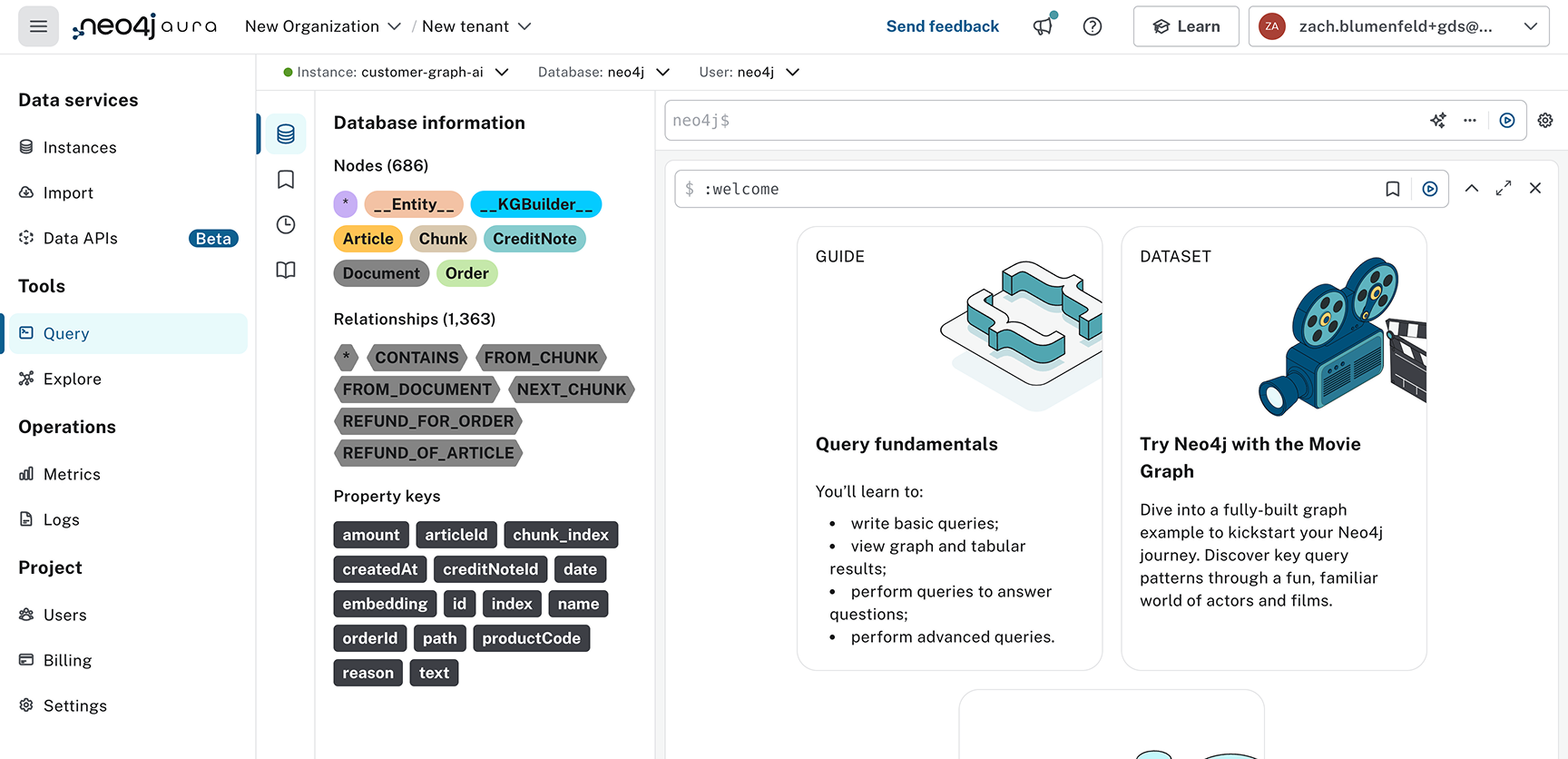1568x759 pixels.
Task: Open the Movie Graph dataset card
Action: [1274, 448]
